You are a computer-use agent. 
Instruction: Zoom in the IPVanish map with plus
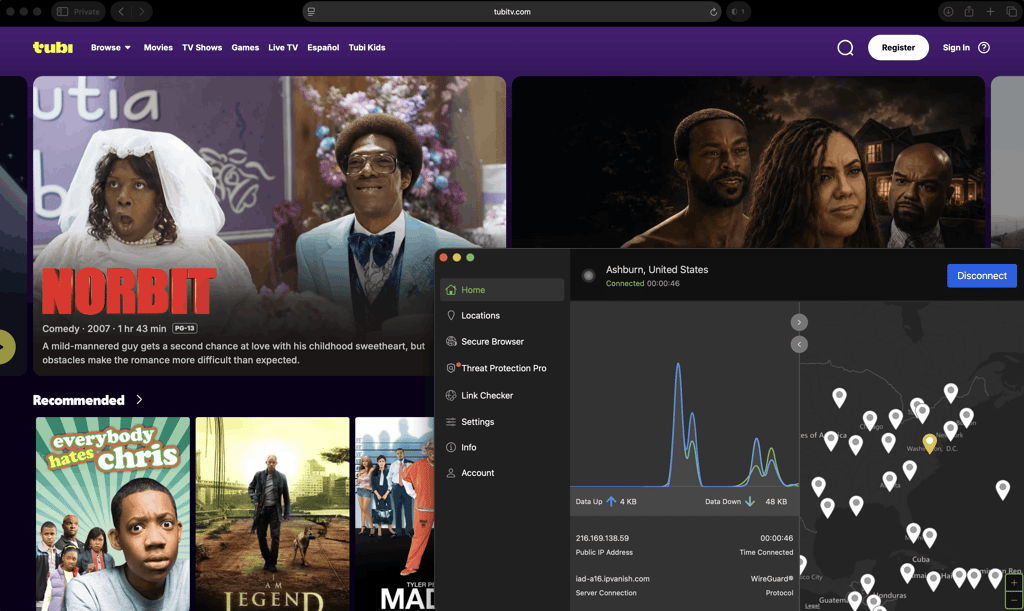[x=1014, y=583]
